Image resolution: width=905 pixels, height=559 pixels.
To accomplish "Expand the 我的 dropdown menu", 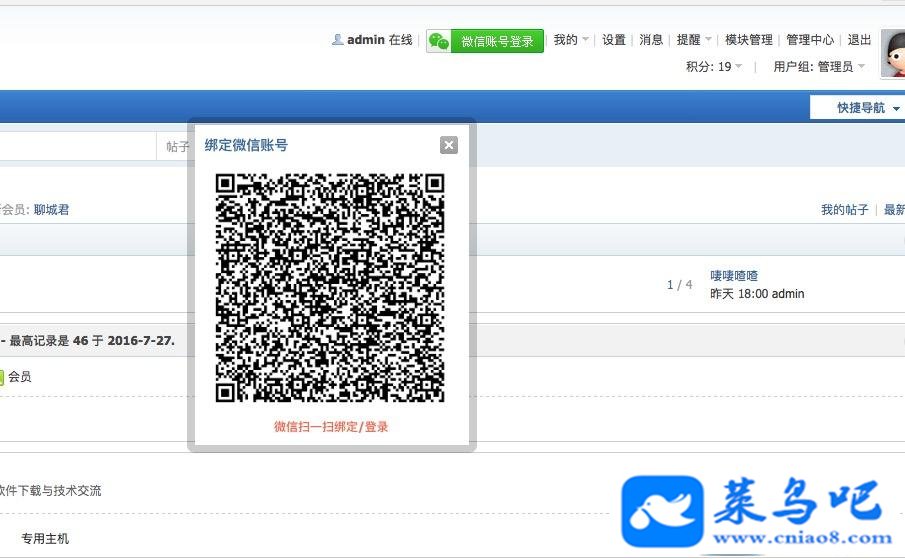I will tap(571, 40).
